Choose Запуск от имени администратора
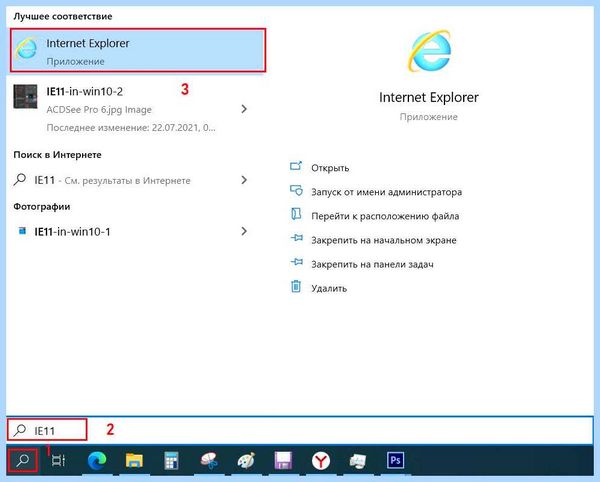This screenshot has height=482, width=600. coord(386,192)
